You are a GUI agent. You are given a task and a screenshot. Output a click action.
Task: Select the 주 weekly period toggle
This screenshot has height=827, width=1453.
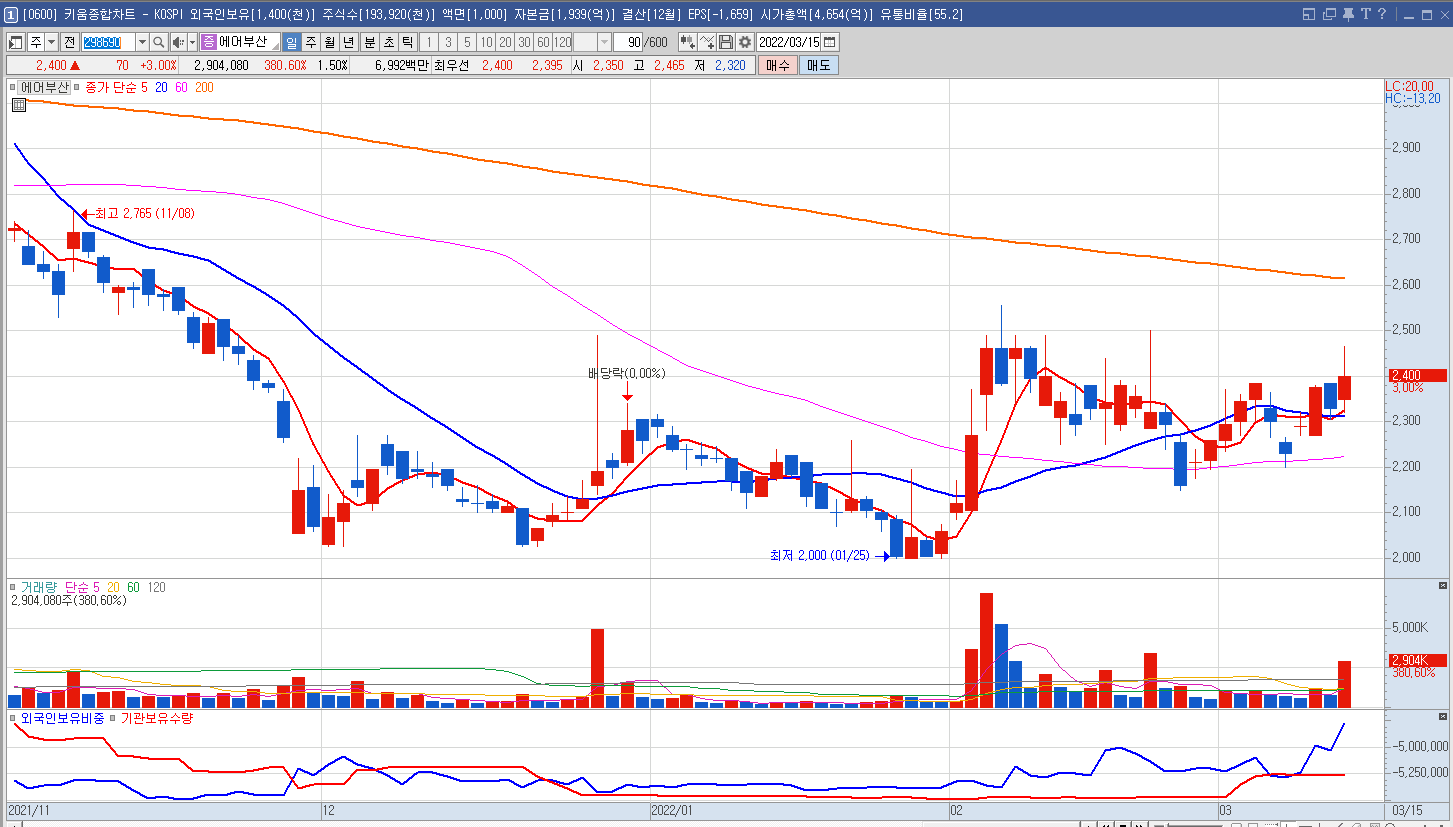[x=311, y=42]
